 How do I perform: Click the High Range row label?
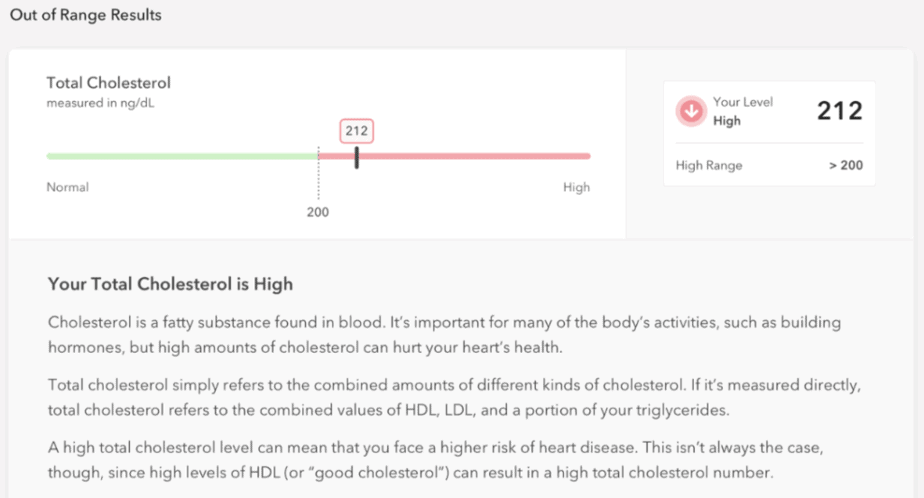click(709, 166)
